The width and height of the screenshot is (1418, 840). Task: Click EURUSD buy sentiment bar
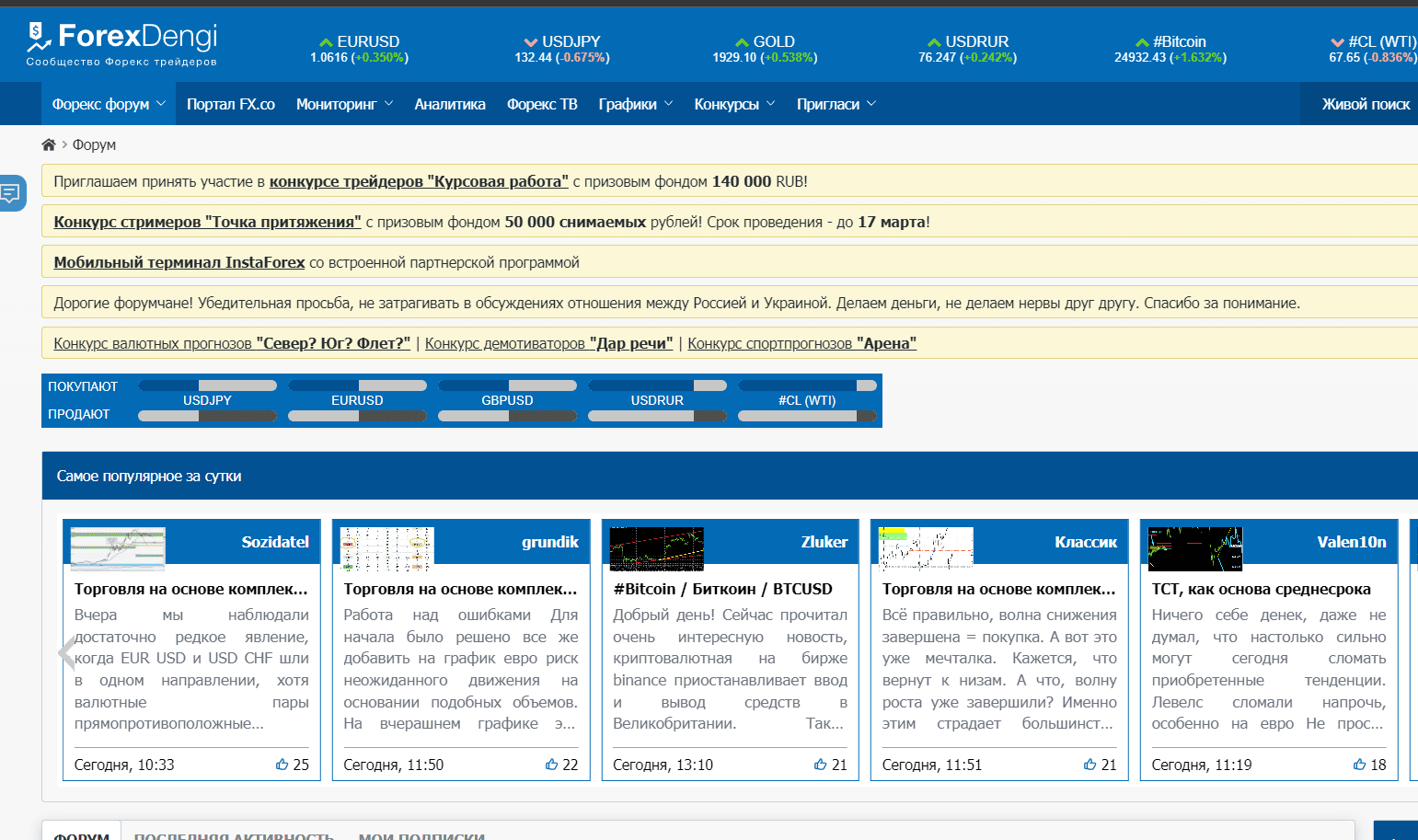(x=357, y=385)
